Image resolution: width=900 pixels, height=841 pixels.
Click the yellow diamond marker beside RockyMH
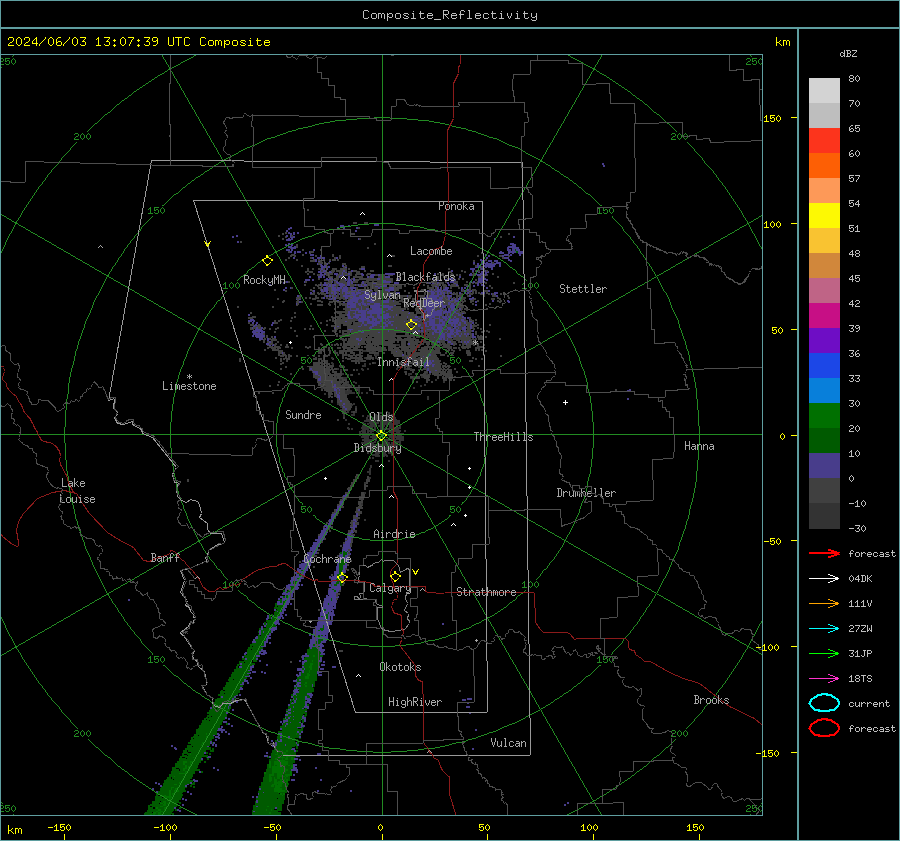click(267, 261)
